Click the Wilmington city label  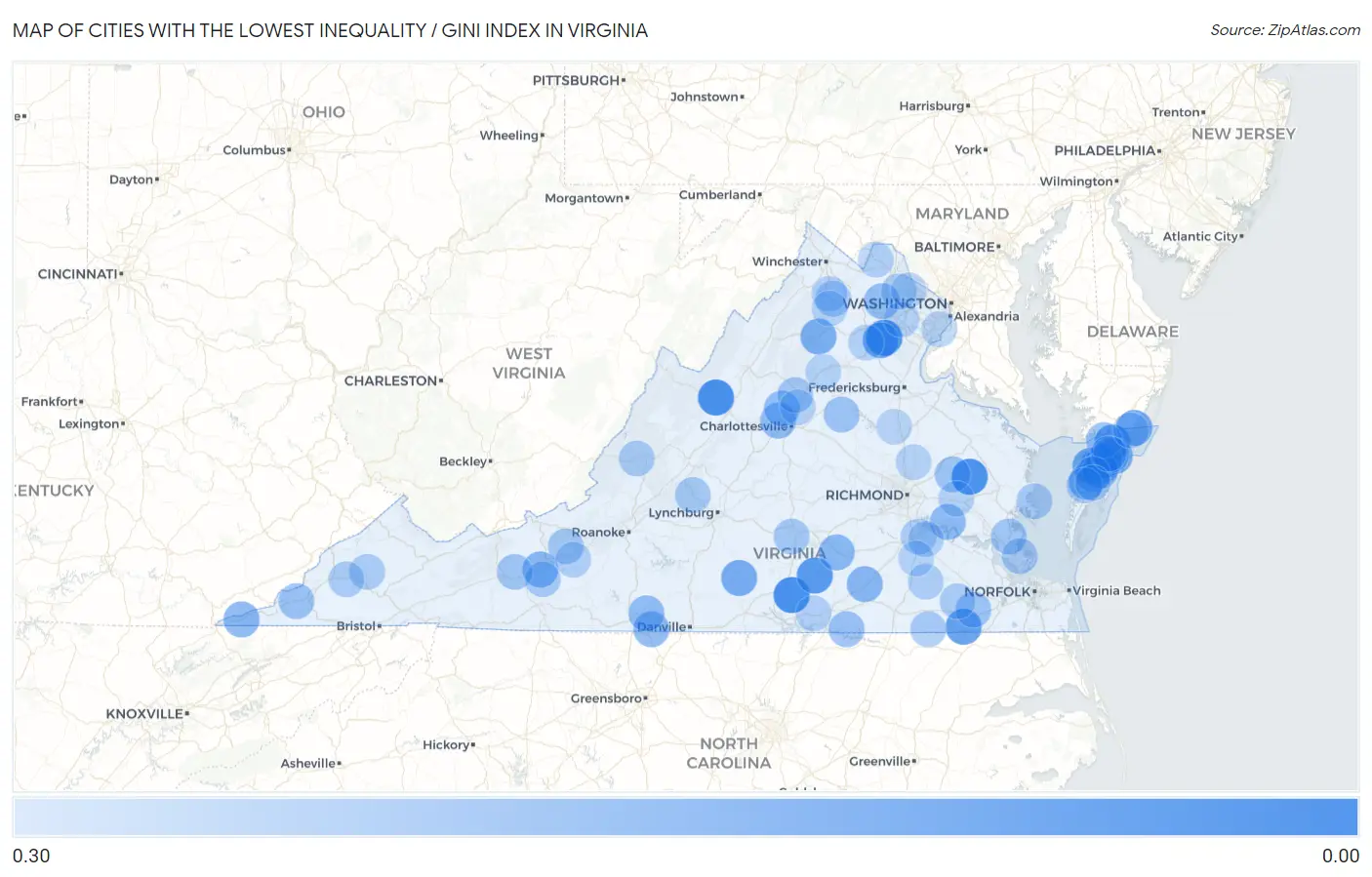(x=1076, y=181)
